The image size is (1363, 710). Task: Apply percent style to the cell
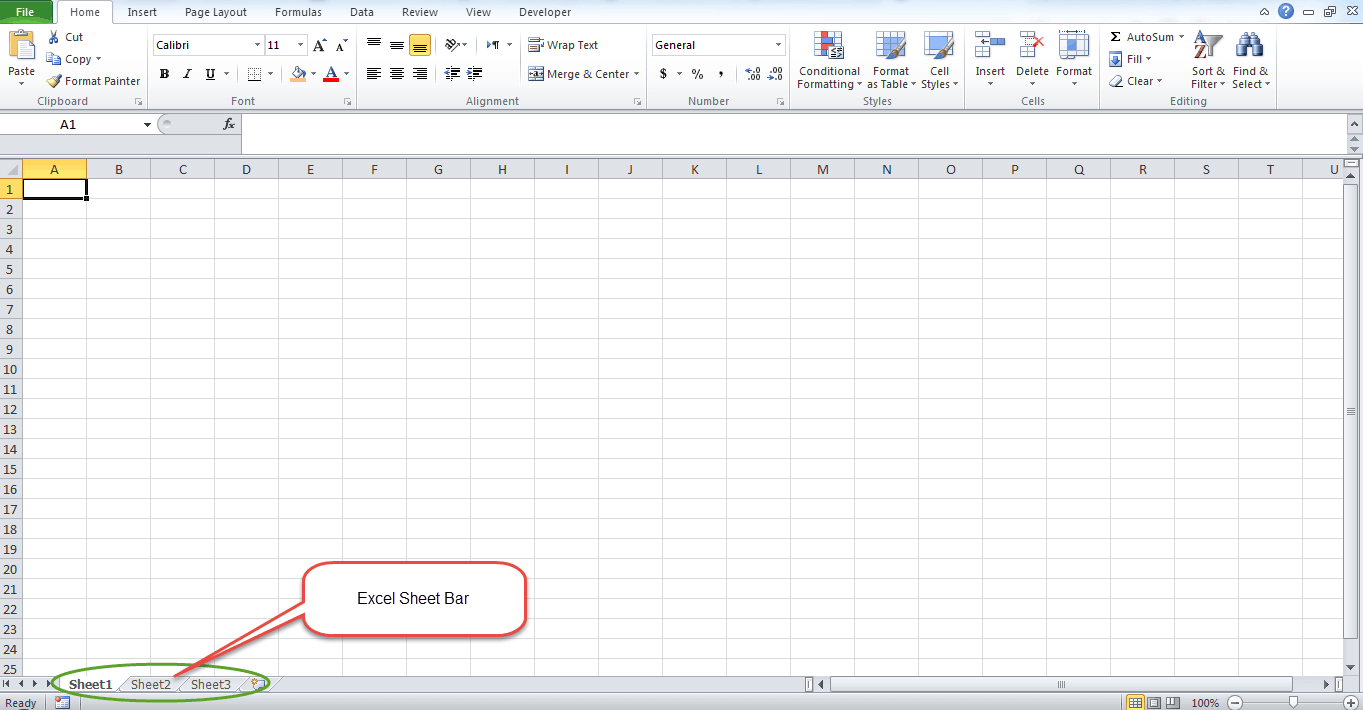(x=697, y=74)
